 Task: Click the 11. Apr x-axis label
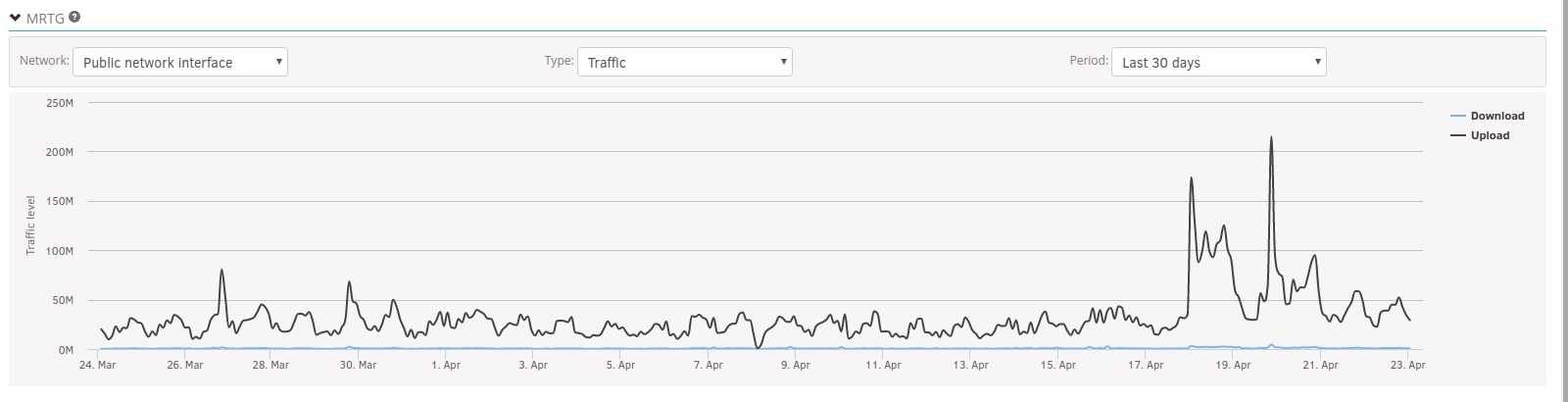[883, 365]
